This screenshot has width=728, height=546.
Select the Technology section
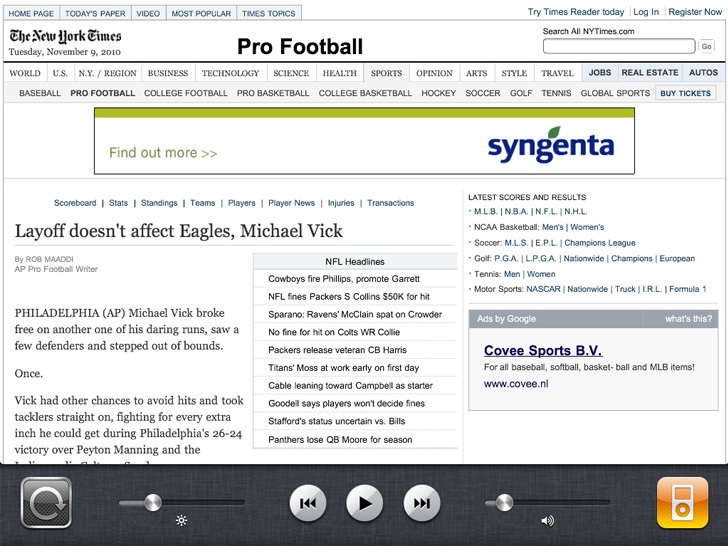click(230, 73)
